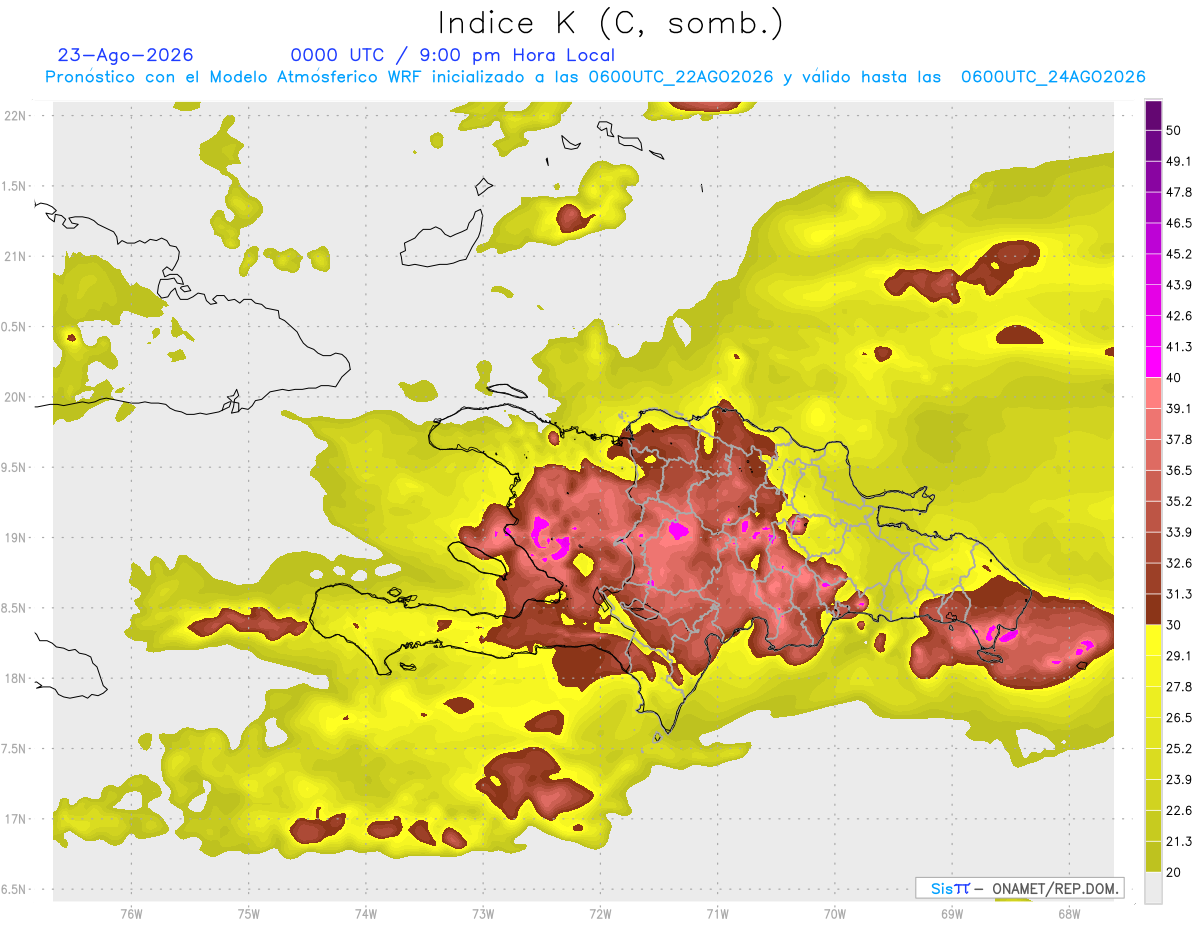
Task: Click the date label "23-Ago-2026"
Action: click(126, 55)
